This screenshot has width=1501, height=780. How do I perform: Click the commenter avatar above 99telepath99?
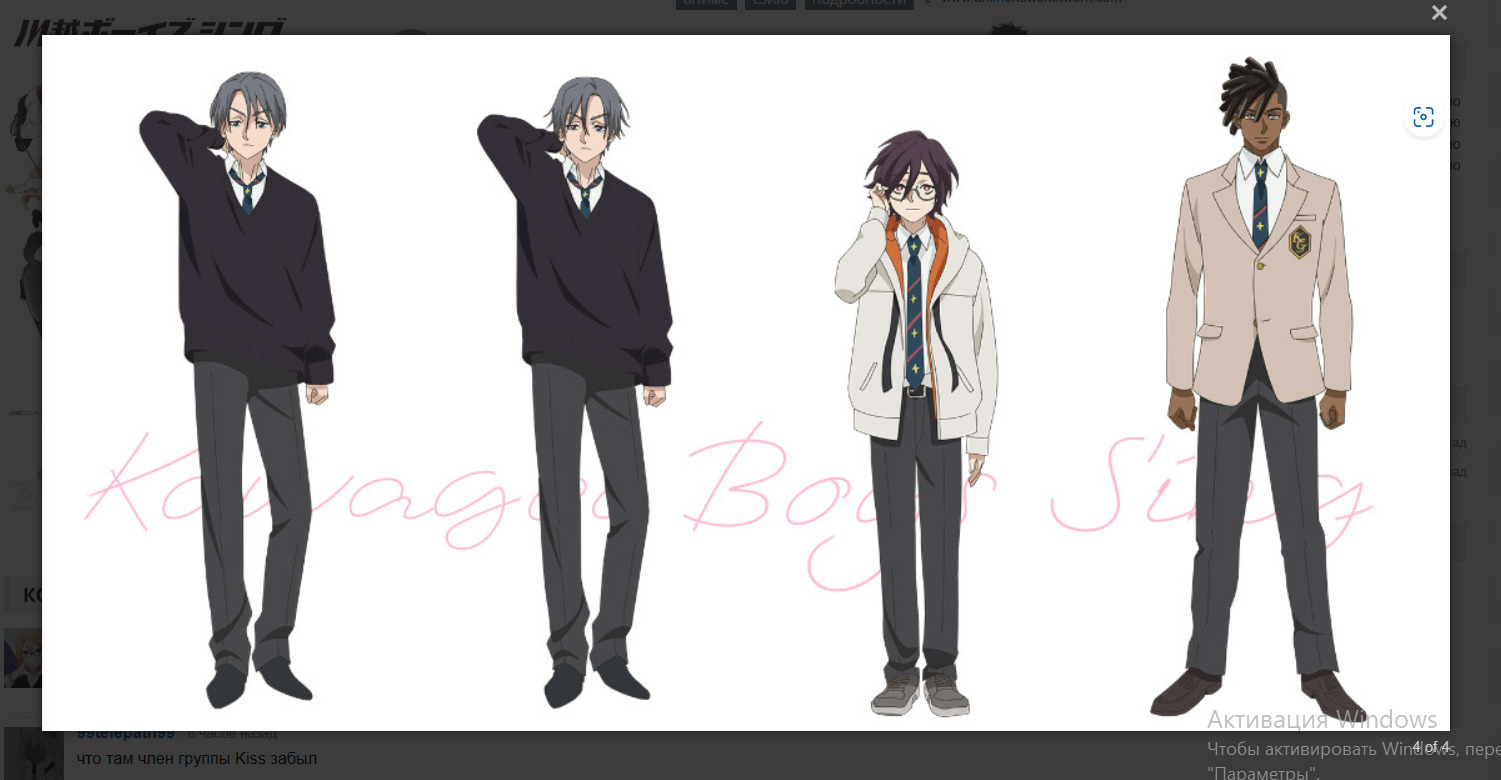21,657
